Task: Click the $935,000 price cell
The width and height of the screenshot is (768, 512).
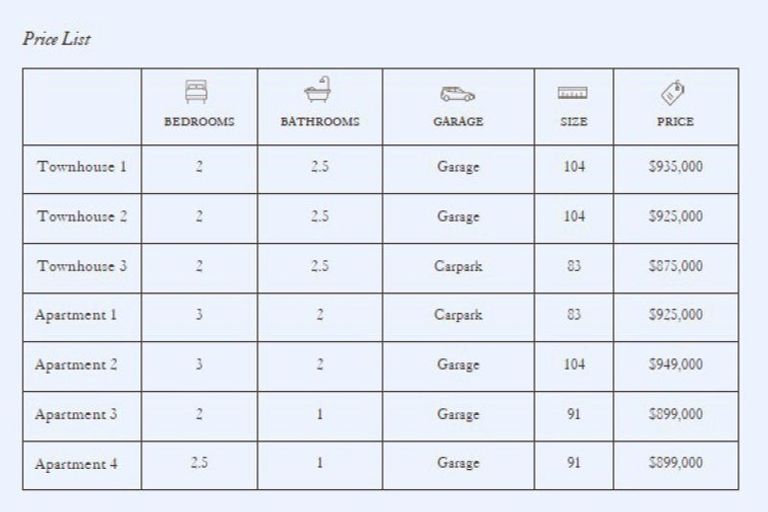Action: [x=675, y=167]
